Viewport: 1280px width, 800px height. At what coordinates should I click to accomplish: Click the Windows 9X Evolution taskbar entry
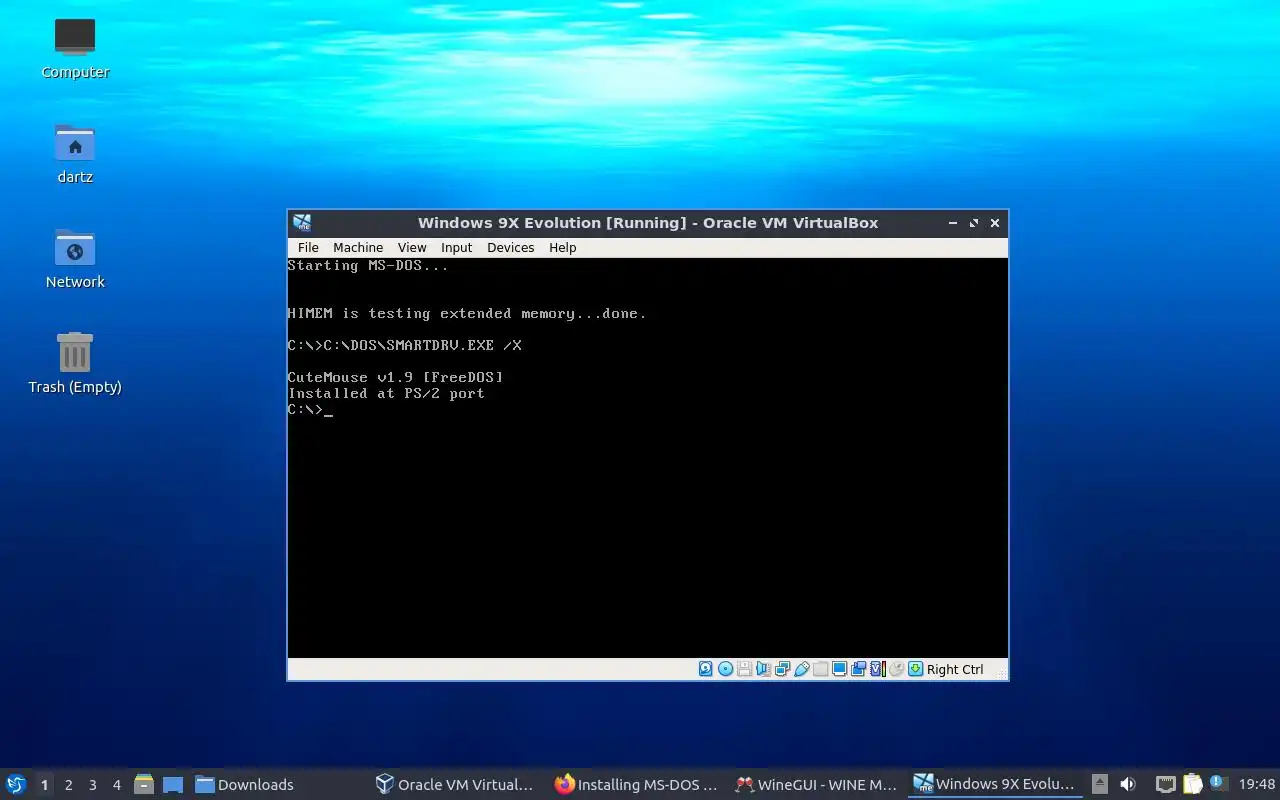(x=995, y=784)
